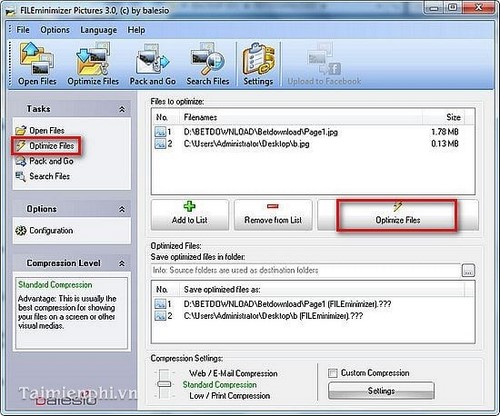Screen dimensions: 500x416
Task: Open the Open Files toolbar icon
Action: tap(37, 63)
